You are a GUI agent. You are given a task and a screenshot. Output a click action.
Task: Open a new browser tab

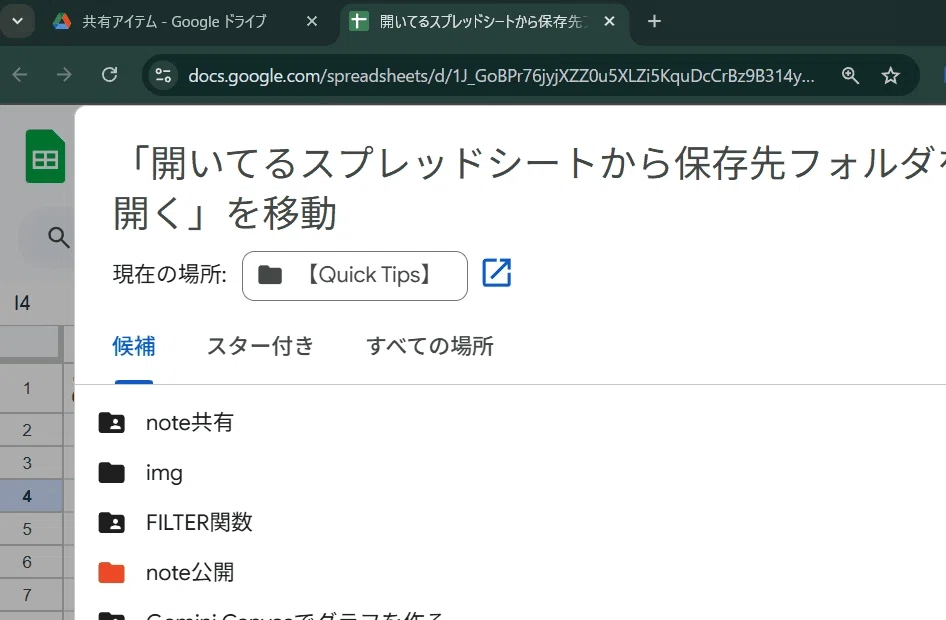[x=654, y=22]
